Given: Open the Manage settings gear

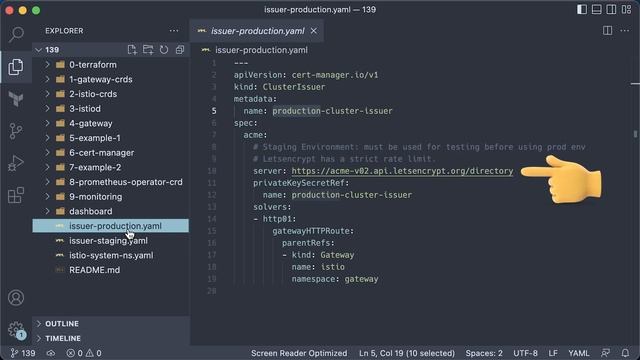Looking at the screenshot, I should click(16, 329).
